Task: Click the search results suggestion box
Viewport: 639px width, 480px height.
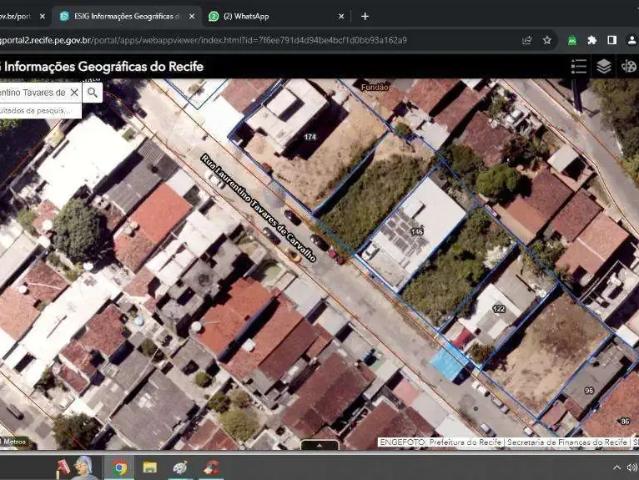Action: [40, 110]
